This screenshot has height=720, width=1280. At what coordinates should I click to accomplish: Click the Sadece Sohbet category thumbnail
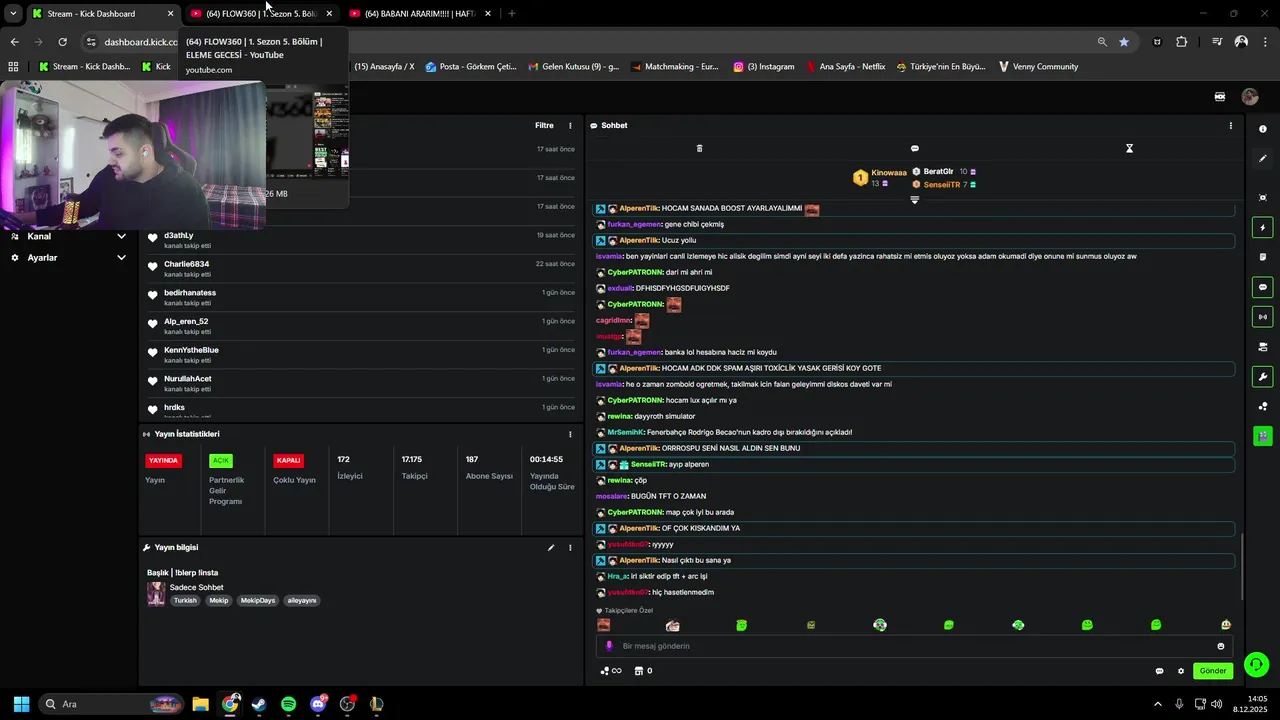156,594
